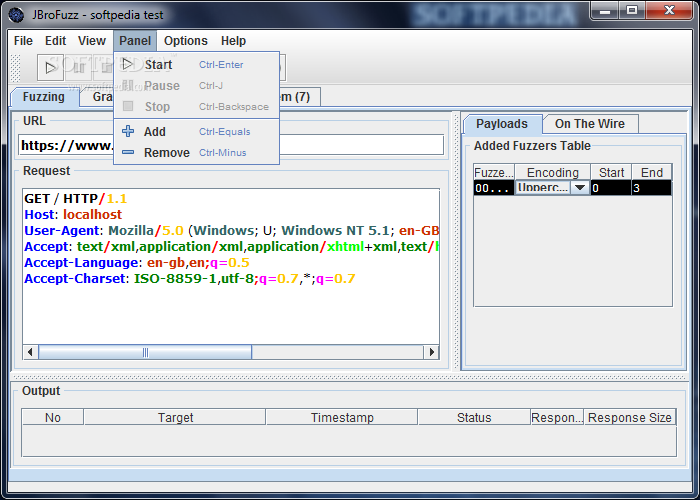
Task: Choose Start from the Panel menu
Action: (x=196, y=64)
